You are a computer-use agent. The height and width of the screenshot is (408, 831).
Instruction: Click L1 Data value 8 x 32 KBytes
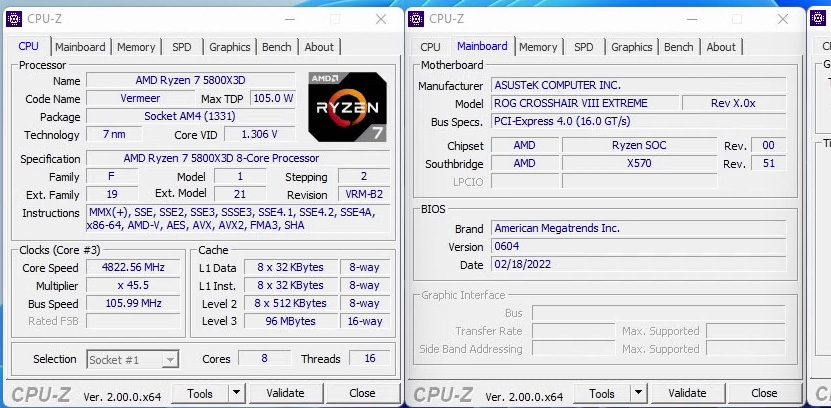click(290, 267)
